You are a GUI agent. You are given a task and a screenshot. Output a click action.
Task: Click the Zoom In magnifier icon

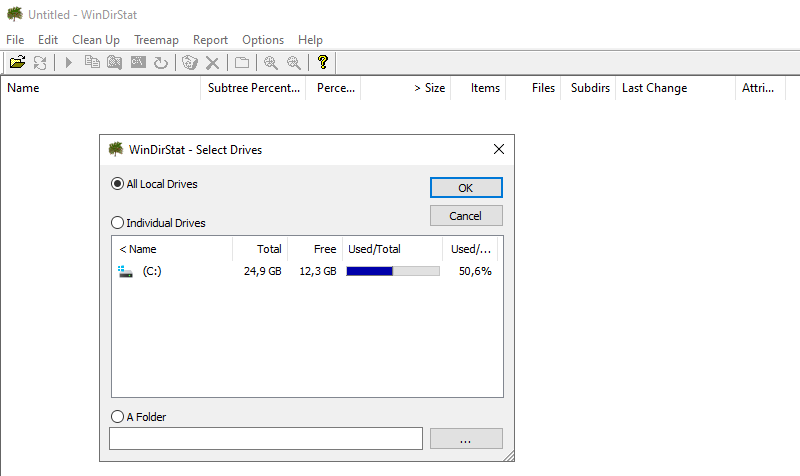270,62
